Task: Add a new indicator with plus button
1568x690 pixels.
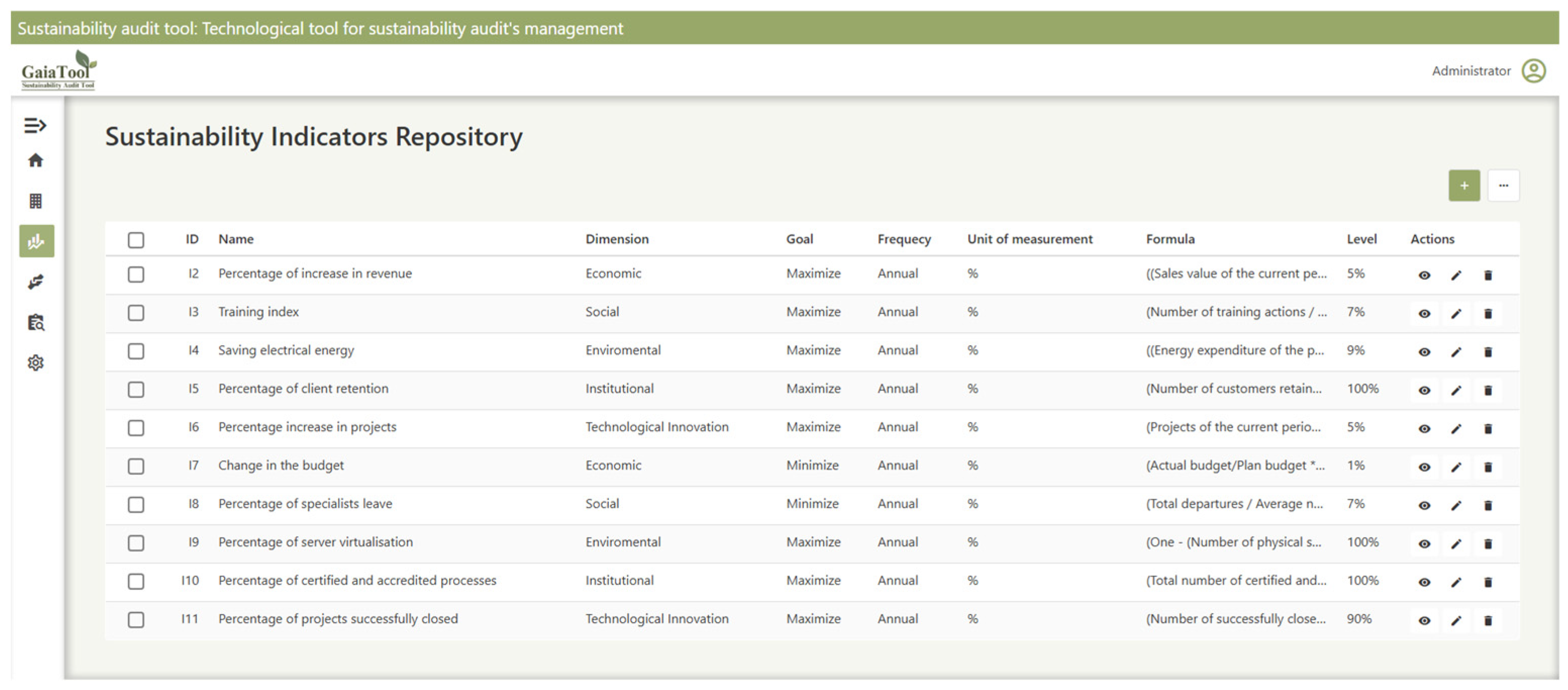Action: coord(1464,185)
